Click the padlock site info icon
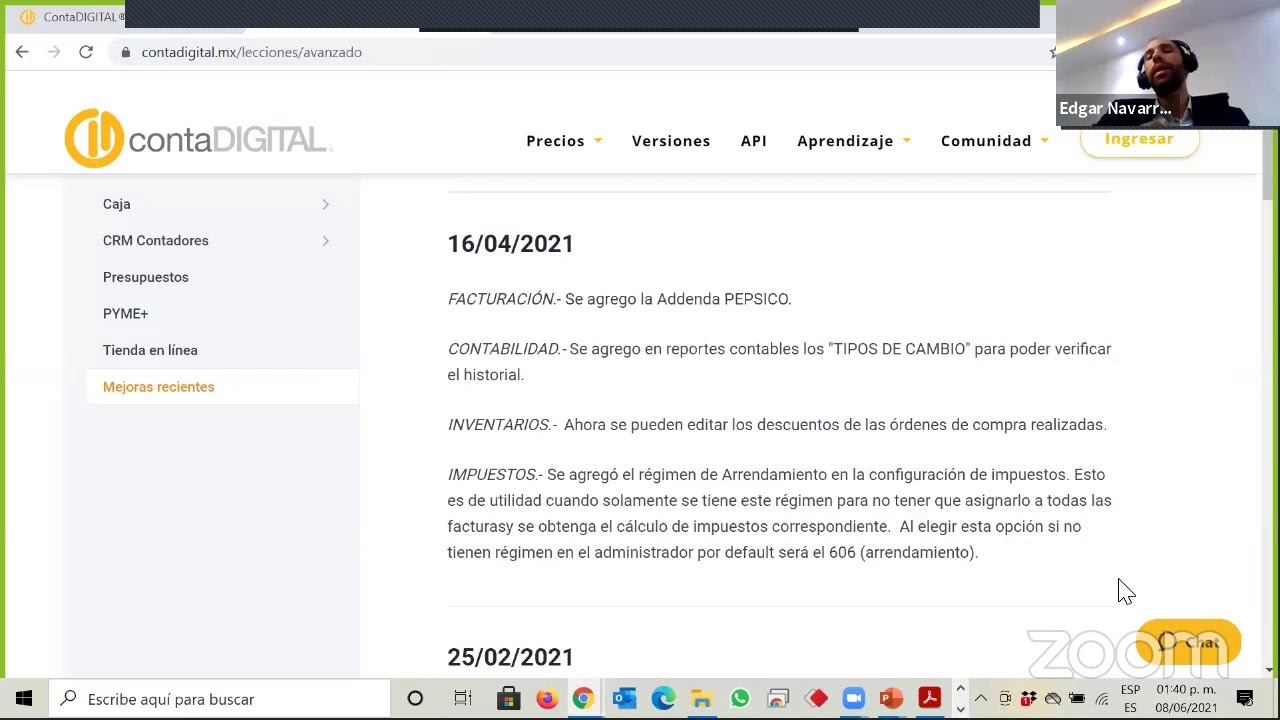 126,52
